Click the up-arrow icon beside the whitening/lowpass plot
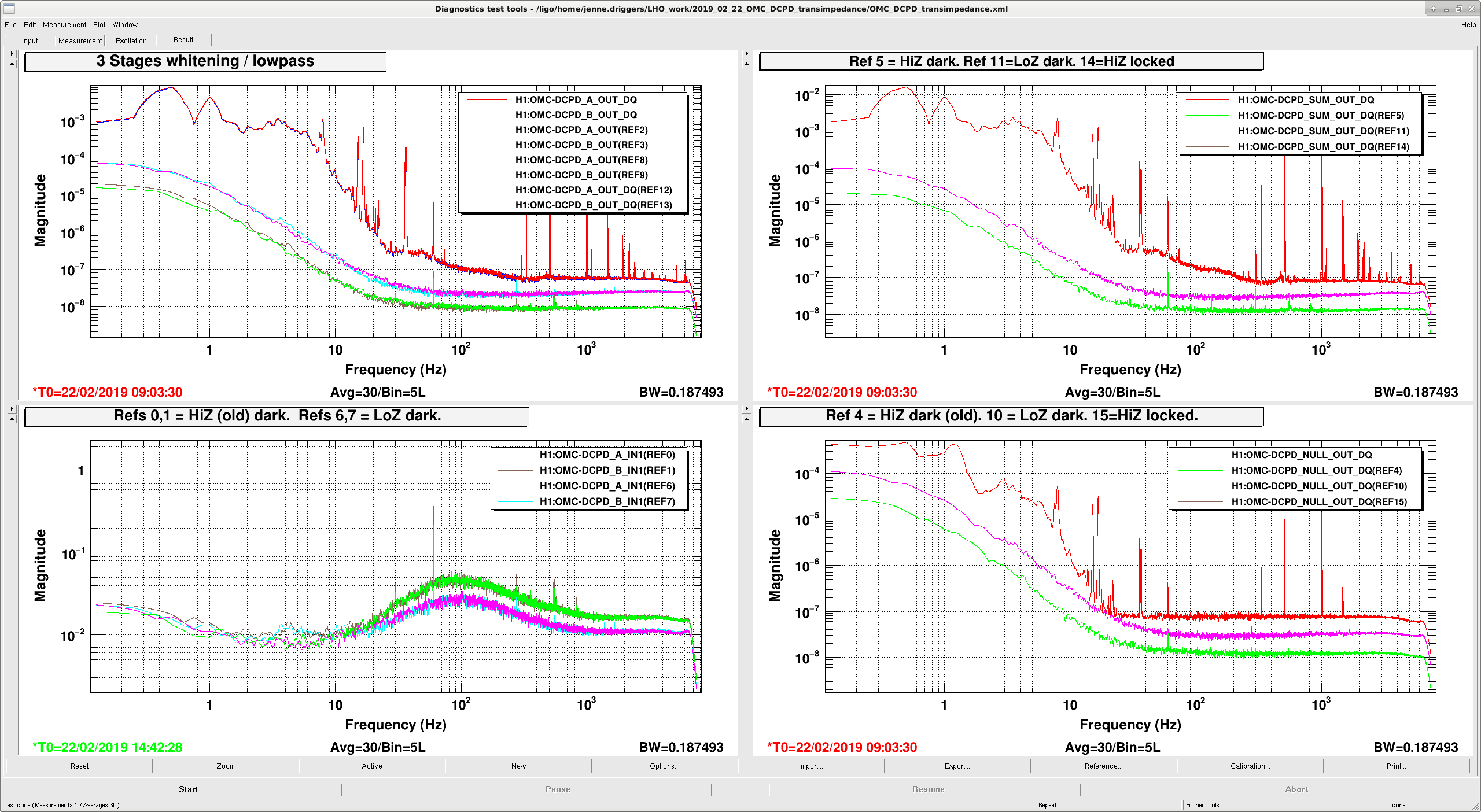This screenshot has height=812, width=1481. click(12, 64)
